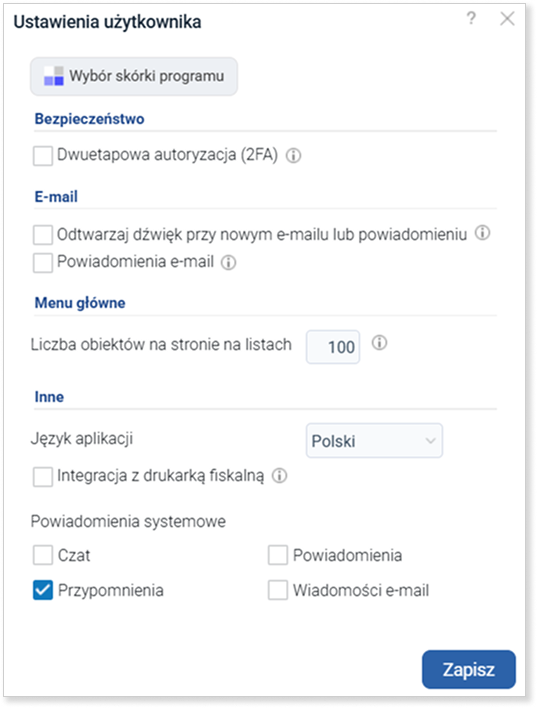Uncheck the Przypomnienia checkbox
Screen dimensions: 537x708
point(43,590)
